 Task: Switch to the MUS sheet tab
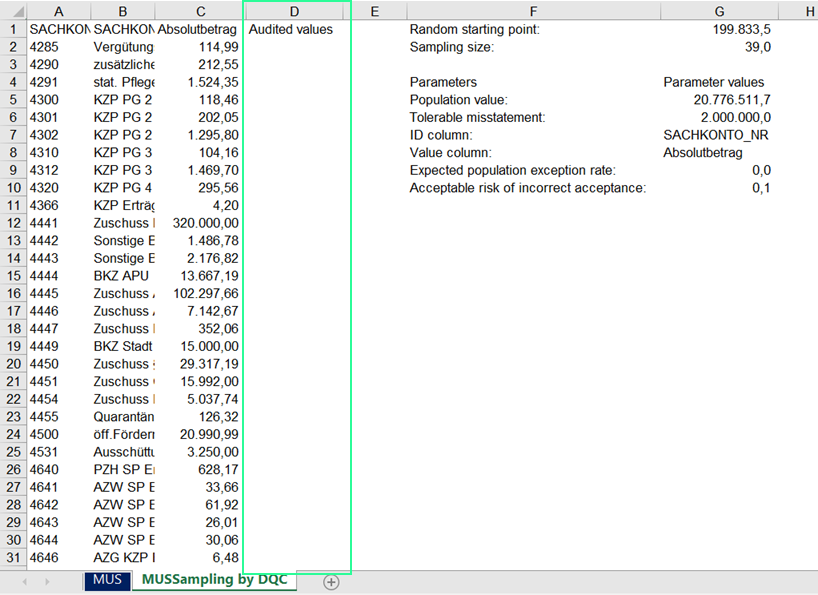coord(107,581)
